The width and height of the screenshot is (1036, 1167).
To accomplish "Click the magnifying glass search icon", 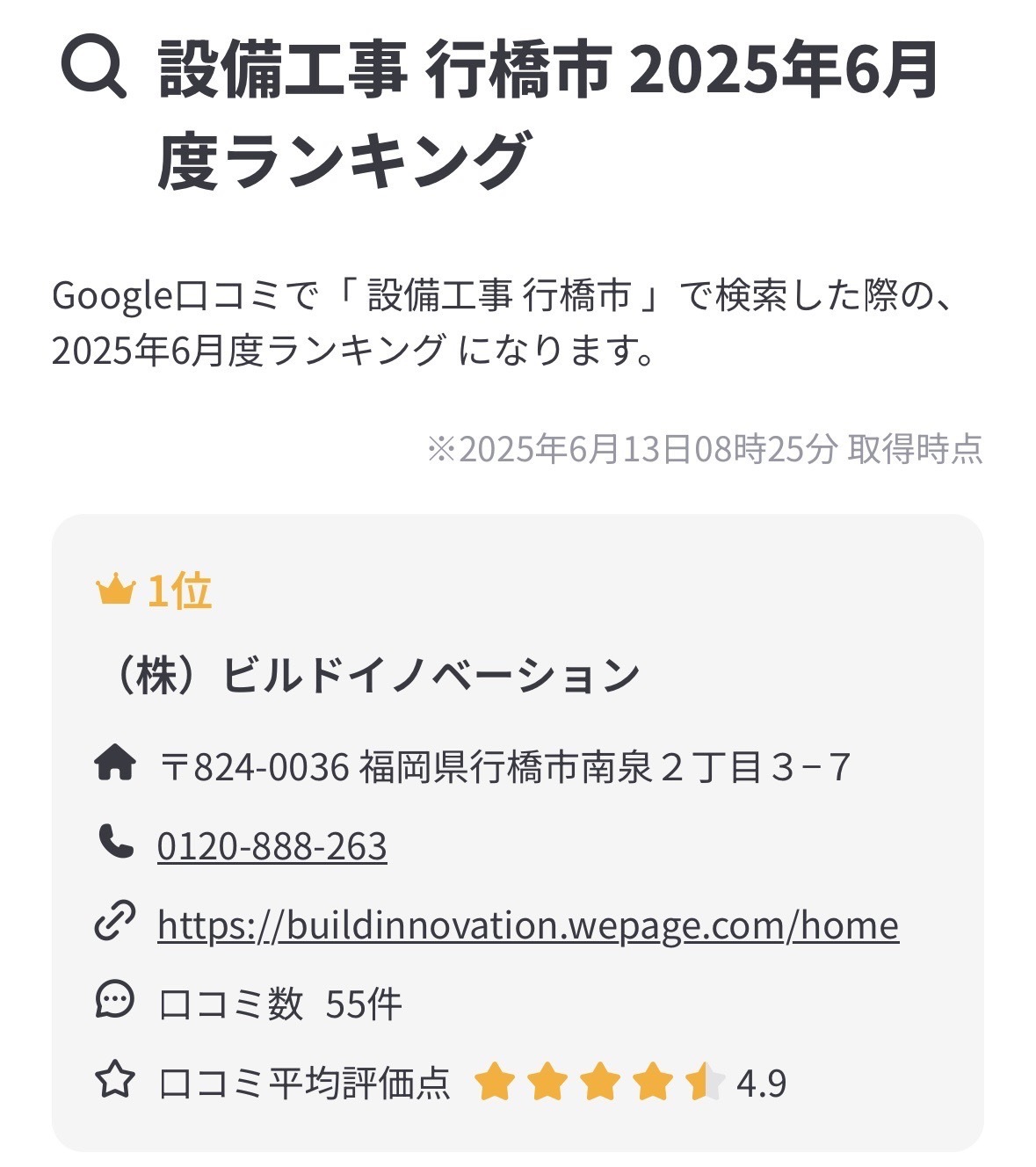I will click(93, 71).
